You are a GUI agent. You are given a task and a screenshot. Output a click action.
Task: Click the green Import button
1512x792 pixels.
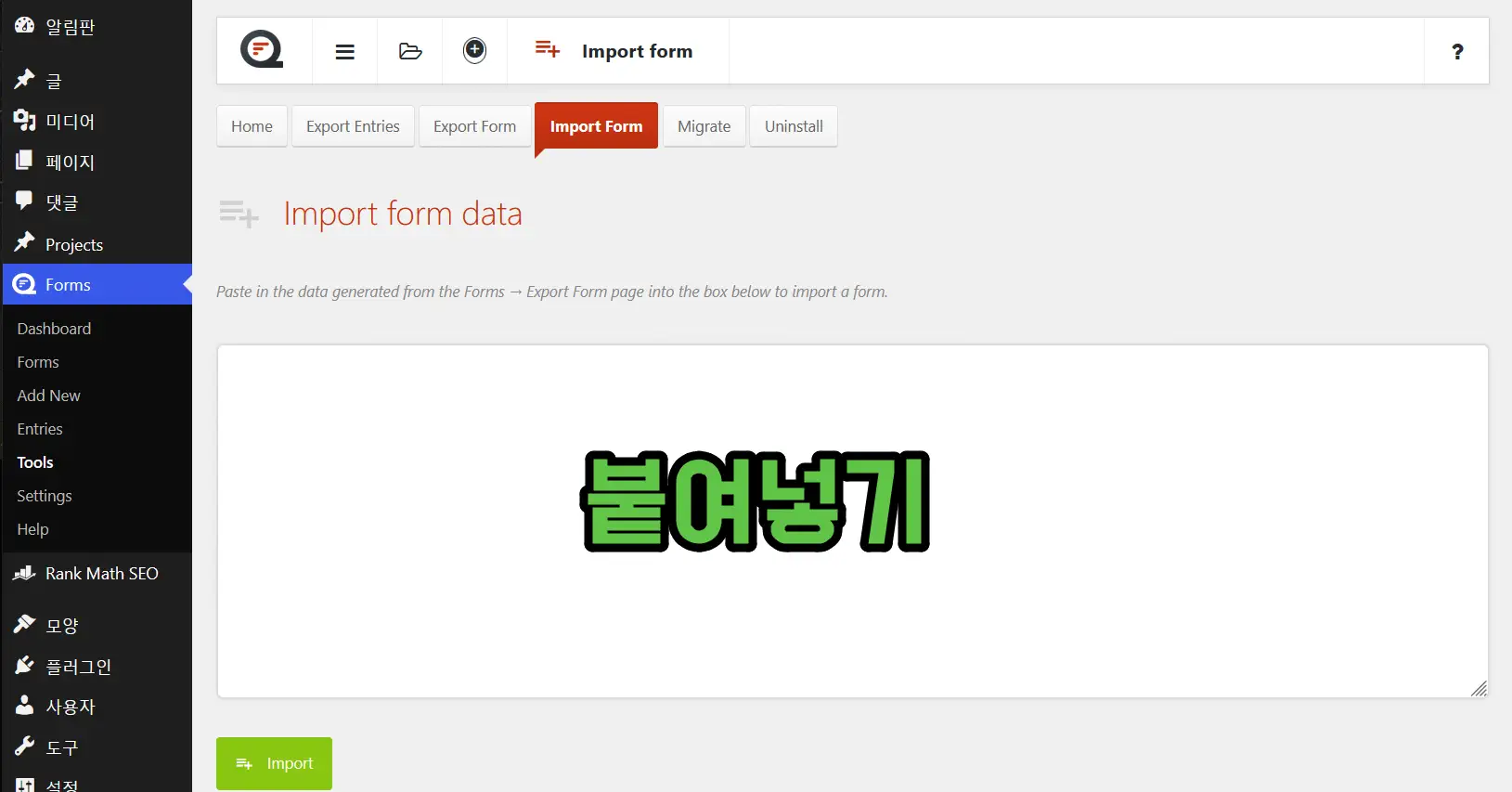tap(274, 763)
